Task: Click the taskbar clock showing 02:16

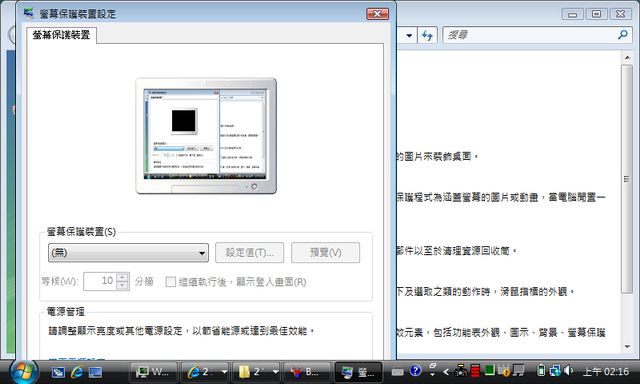Action: 606,372
